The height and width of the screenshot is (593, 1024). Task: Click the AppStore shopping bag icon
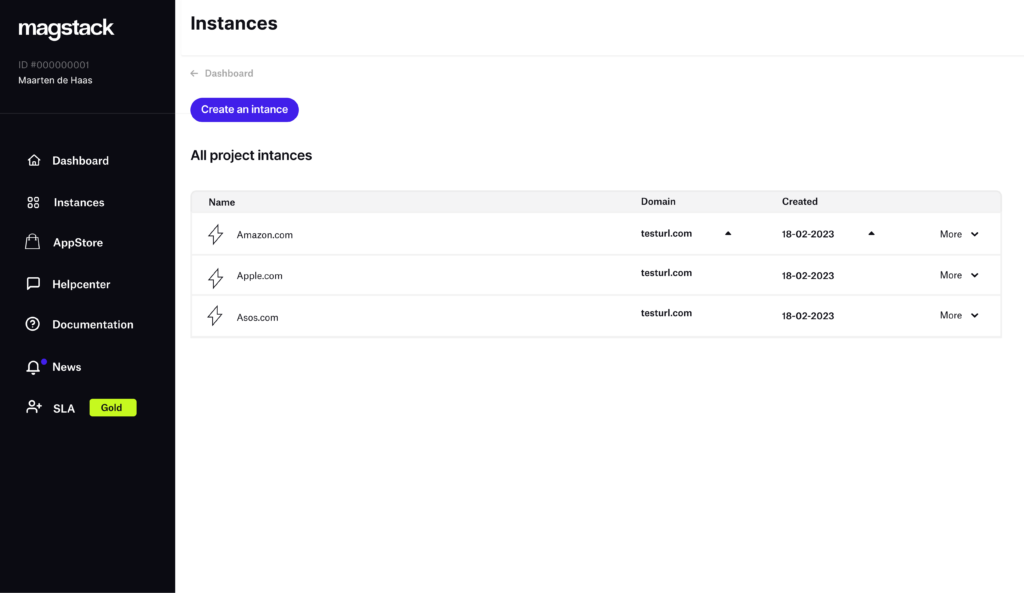pyautogui.click(x=34, y=243)
